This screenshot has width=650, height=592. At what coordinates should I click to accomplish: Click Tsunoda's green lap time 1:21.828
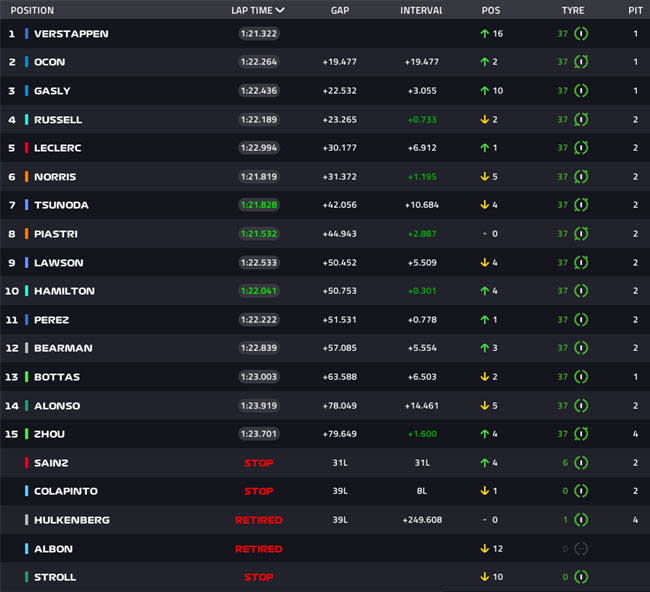[259, 205]
